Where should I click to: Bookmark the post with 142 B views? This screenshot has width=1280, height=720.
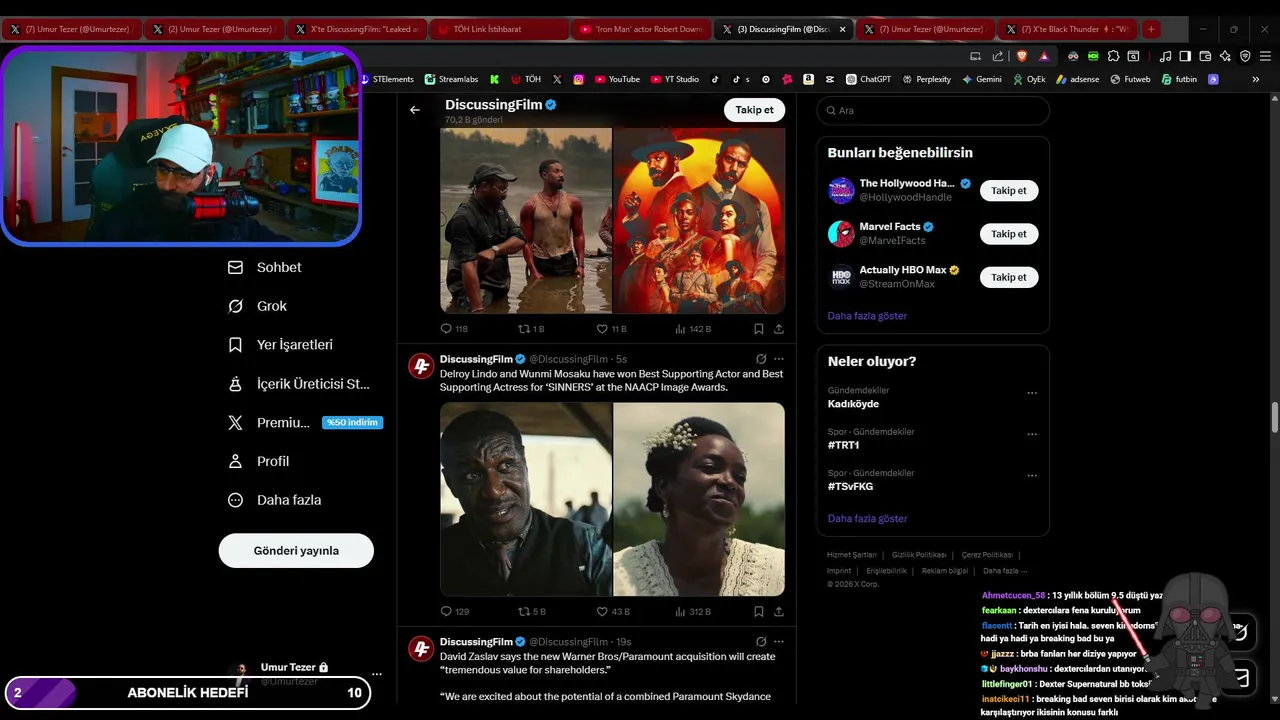coord(759,328)
